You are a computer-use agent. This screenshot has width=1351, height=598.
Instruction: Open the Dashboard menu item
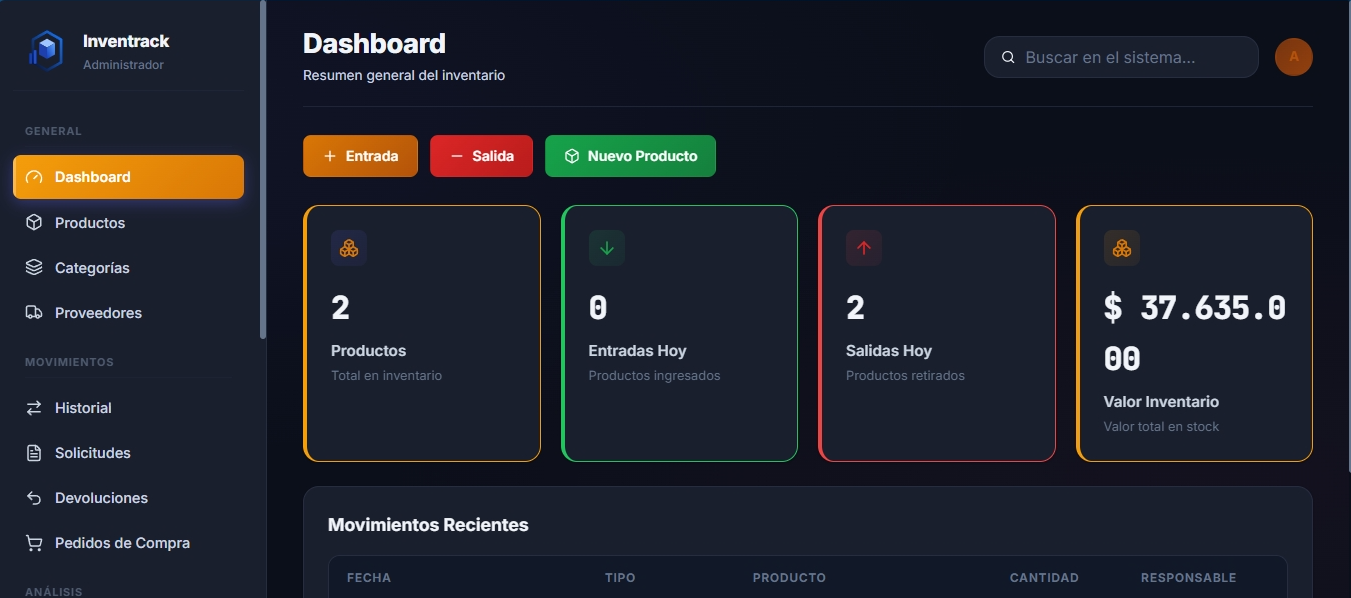point(128,177)
